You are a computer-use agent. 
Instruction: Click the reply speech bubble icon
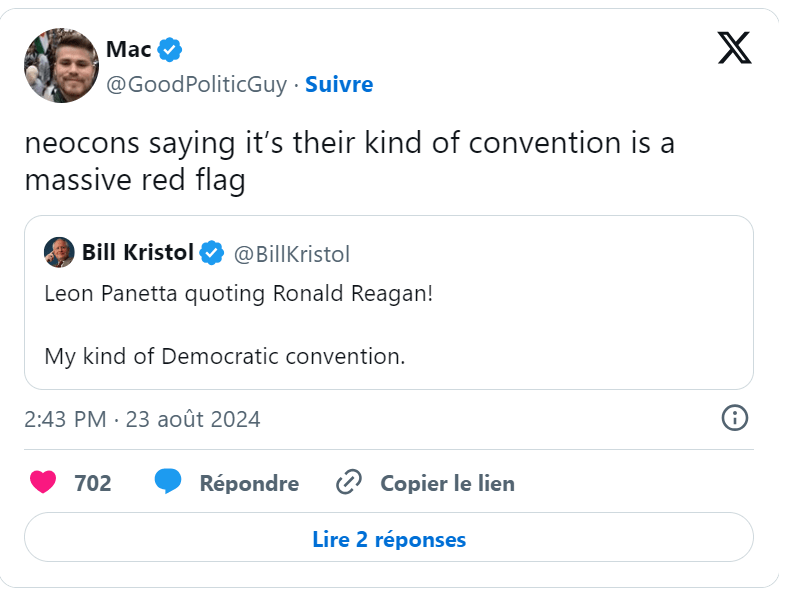point(168,482)
